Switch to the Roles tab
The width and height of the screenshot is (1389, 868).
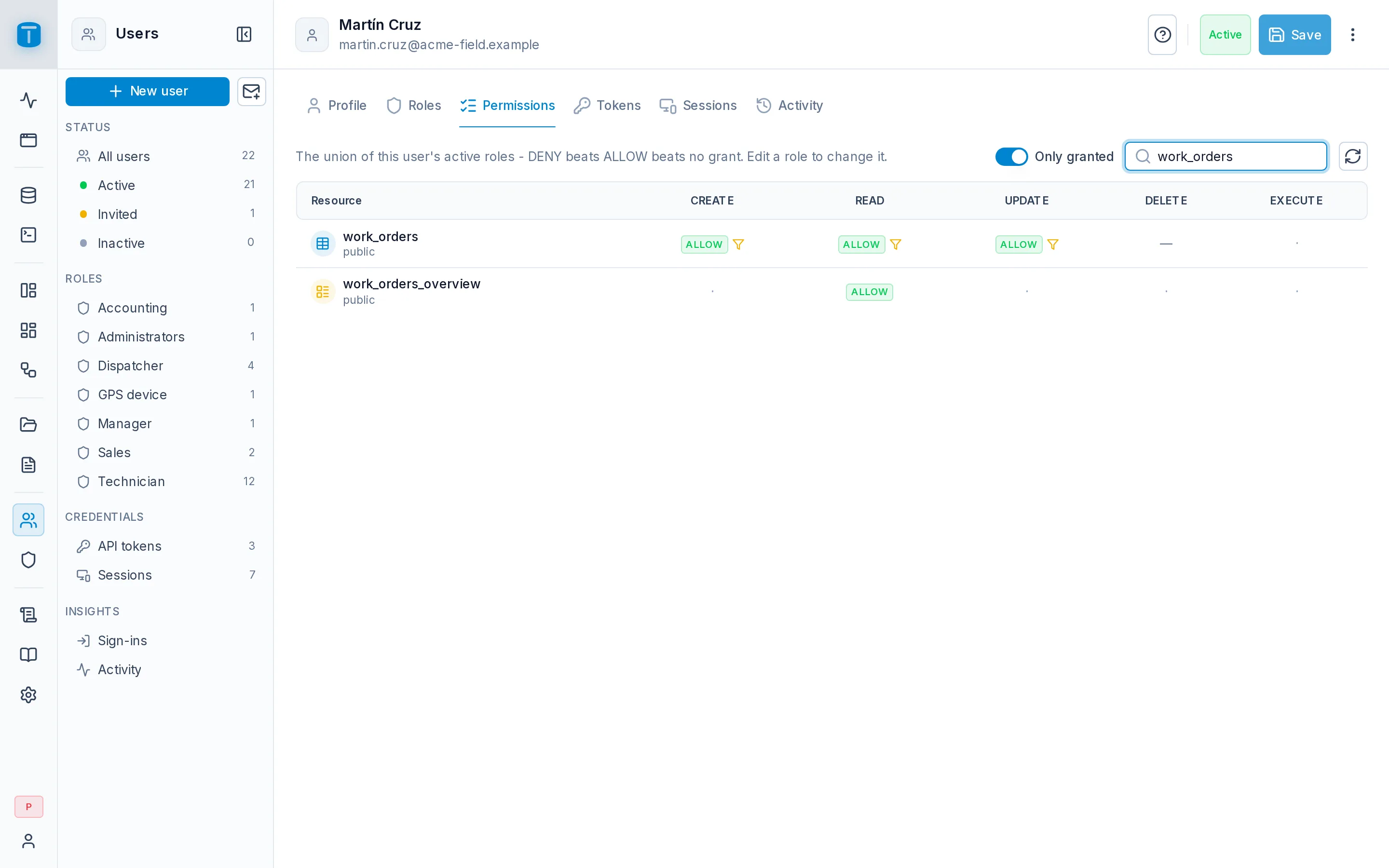click(414, 106)
